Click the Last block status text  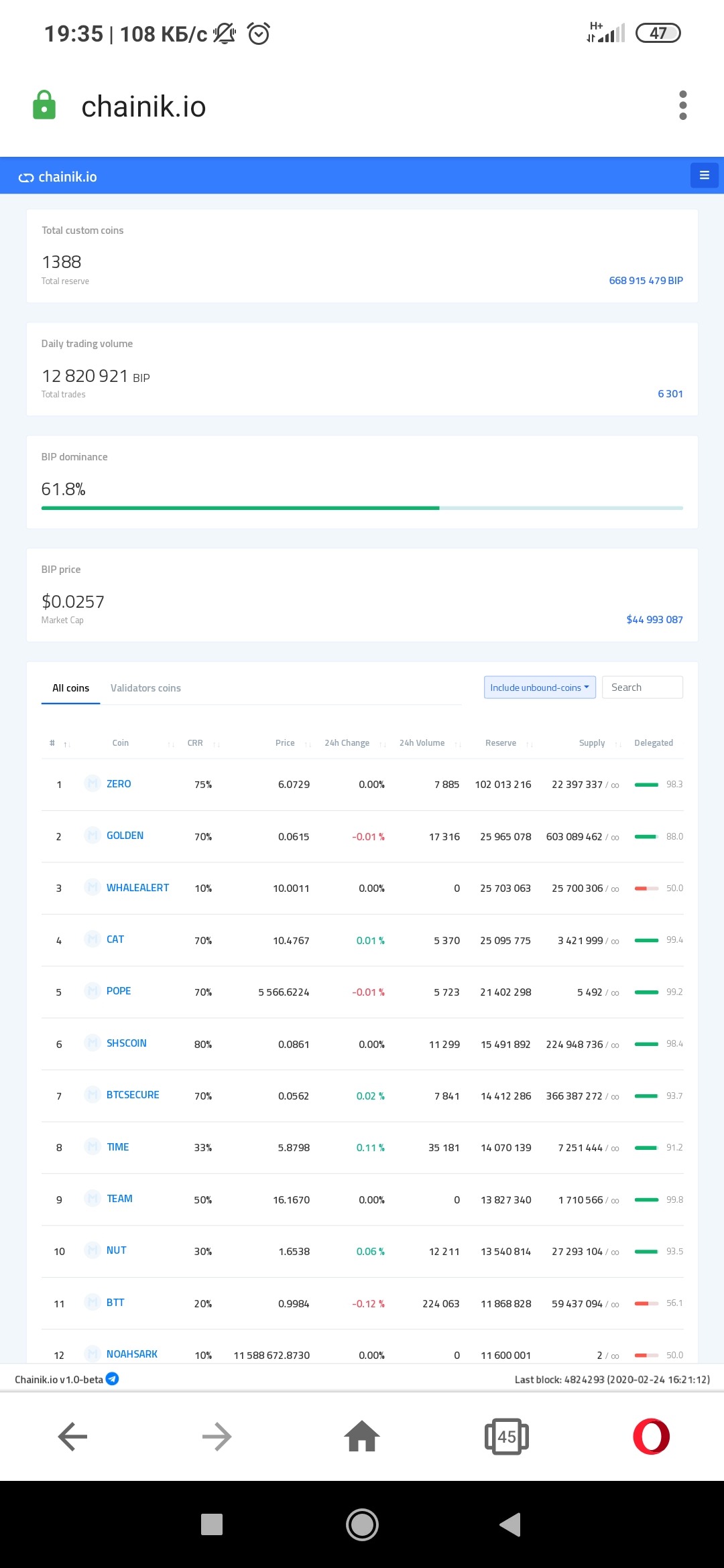(x=612, y=1379)
